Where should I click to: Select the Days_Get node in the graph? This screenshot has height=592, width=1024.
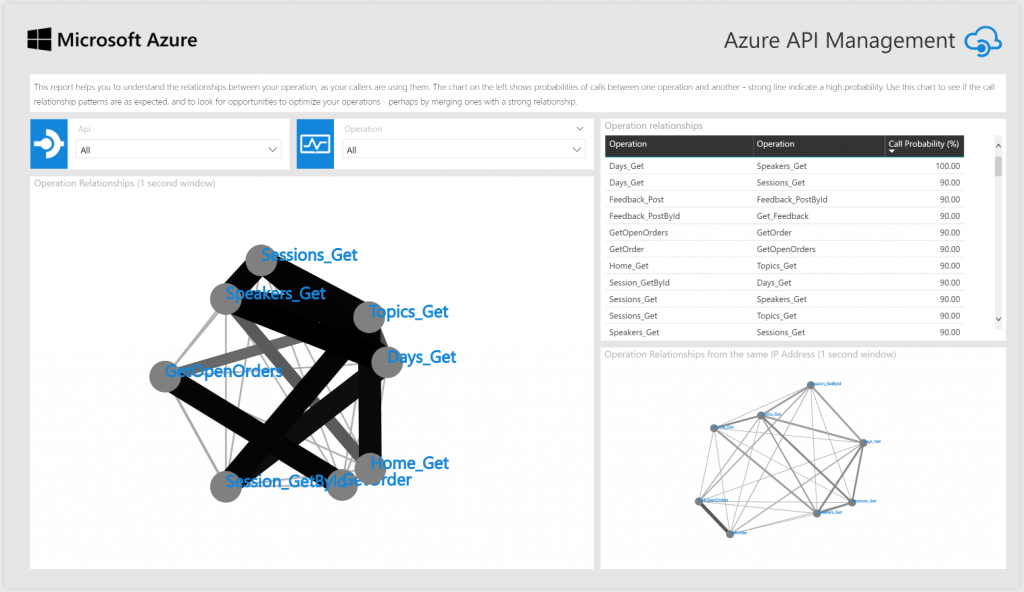point(387,362)
